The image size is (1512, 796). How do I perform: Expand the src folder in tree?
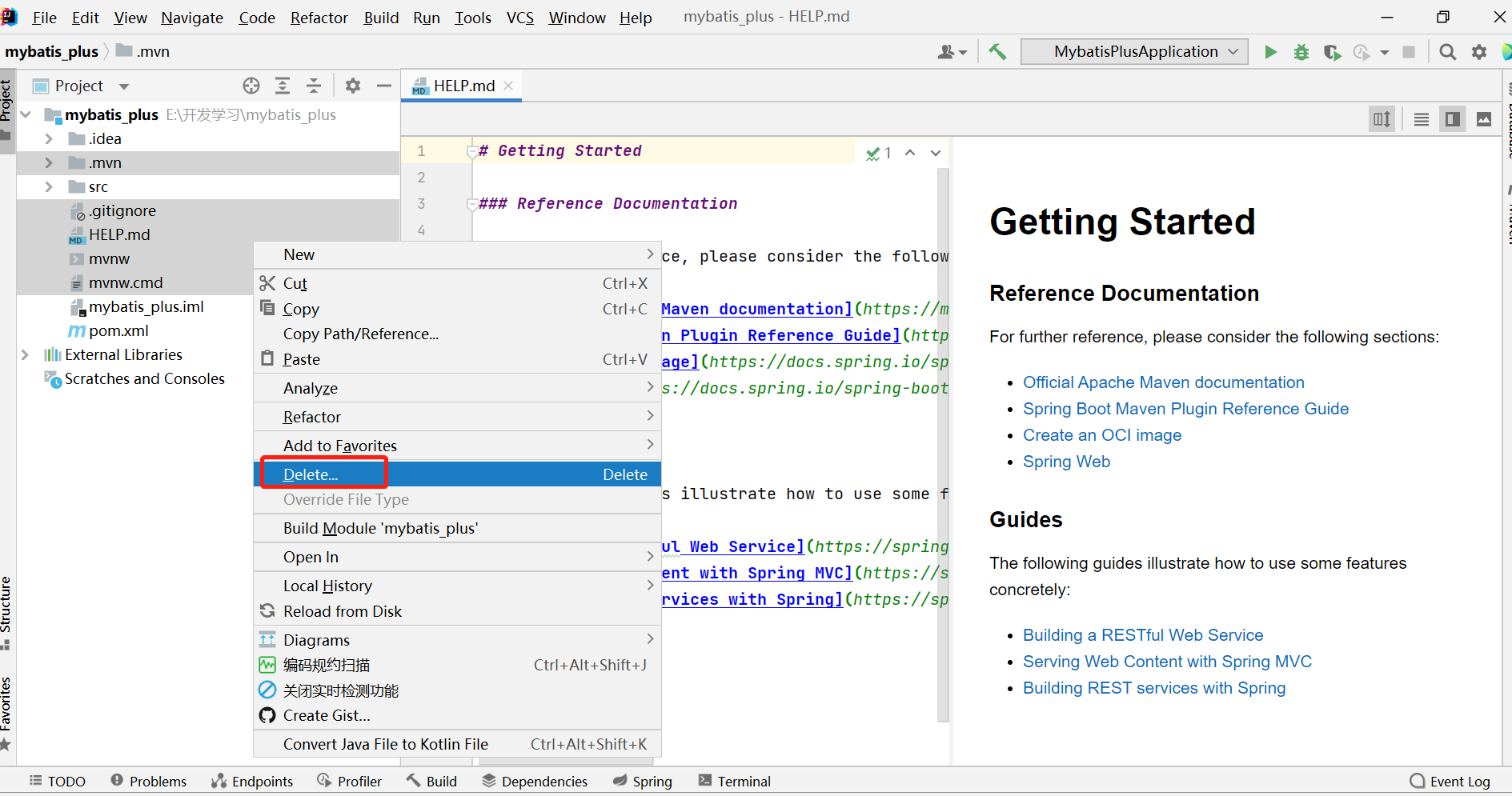[49, 186]
